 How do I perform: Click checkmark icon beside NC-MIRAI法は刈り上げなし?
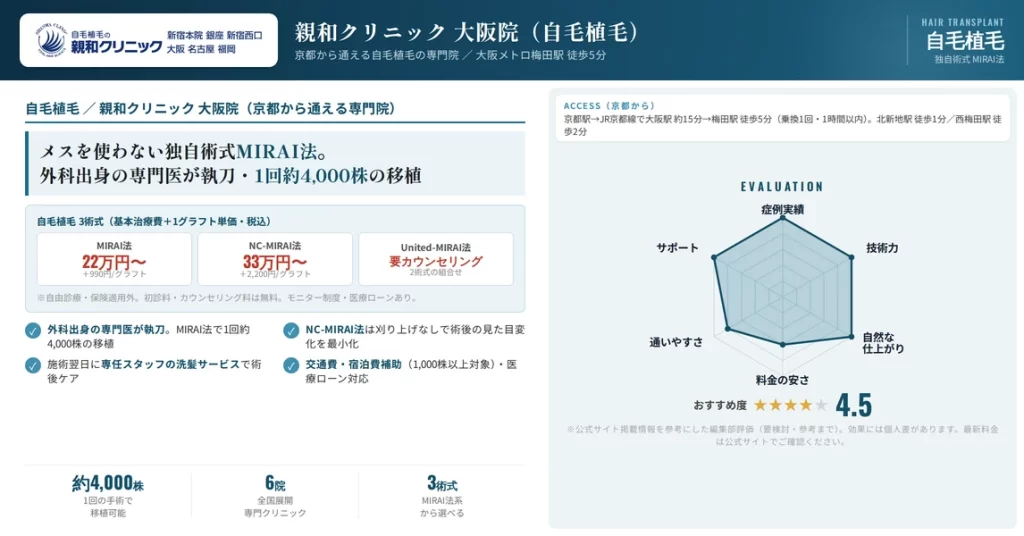click(291, 330)
